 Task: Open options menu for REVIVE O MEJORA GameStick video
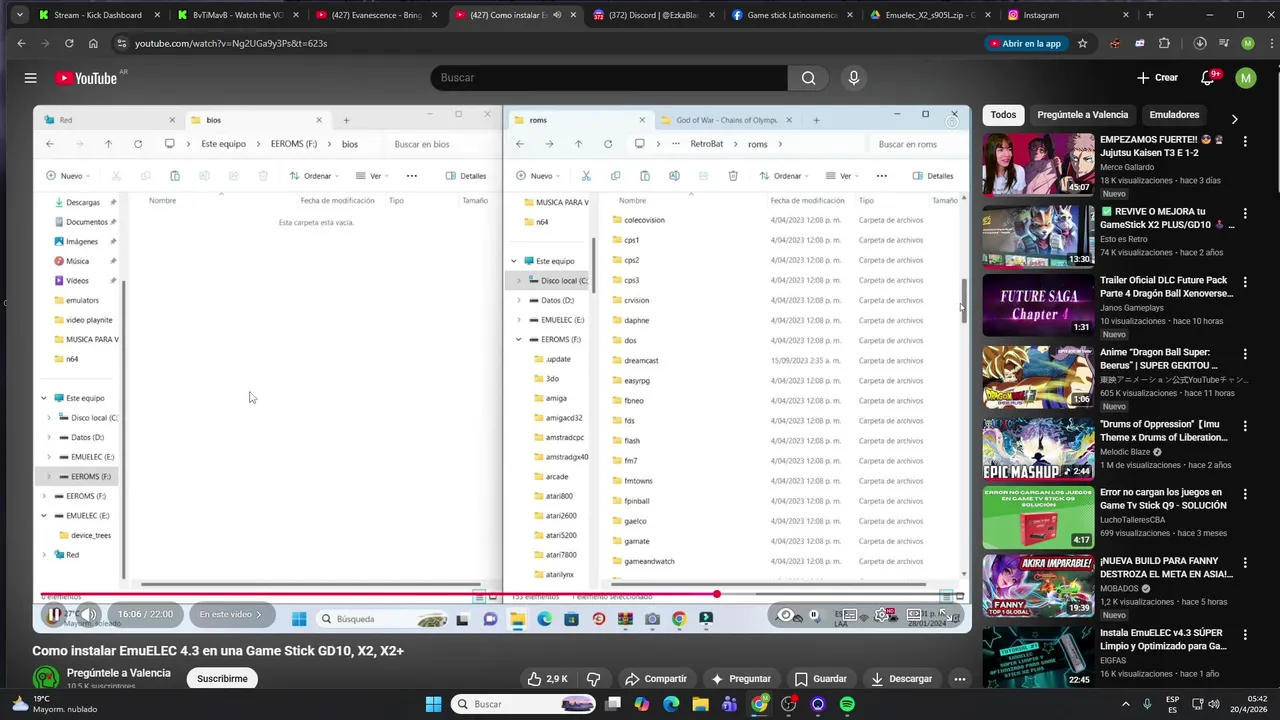[1245, 213]
